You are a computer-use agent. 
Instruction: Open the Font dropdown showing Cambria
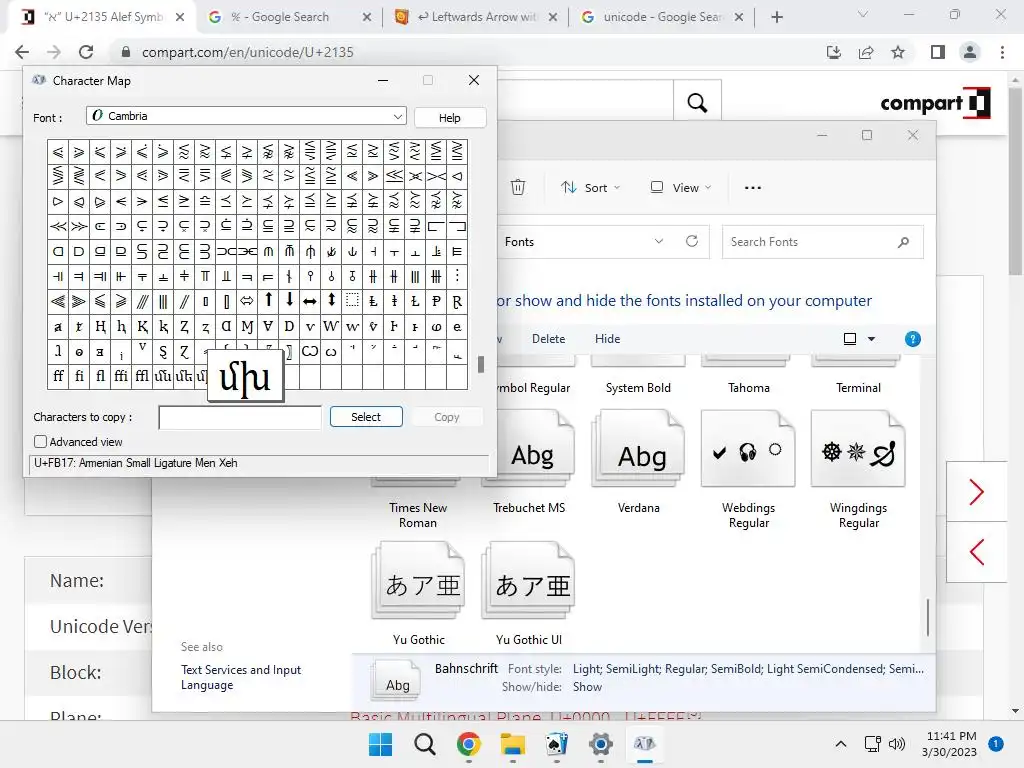click(x=246, y=116)
